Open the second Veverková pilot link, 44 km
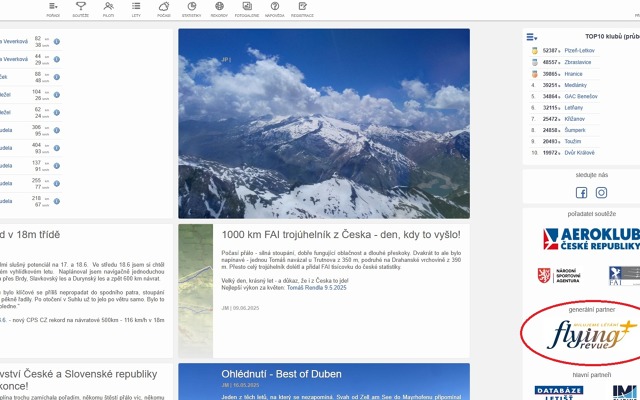Screen dimensions: 640x400 14,59
